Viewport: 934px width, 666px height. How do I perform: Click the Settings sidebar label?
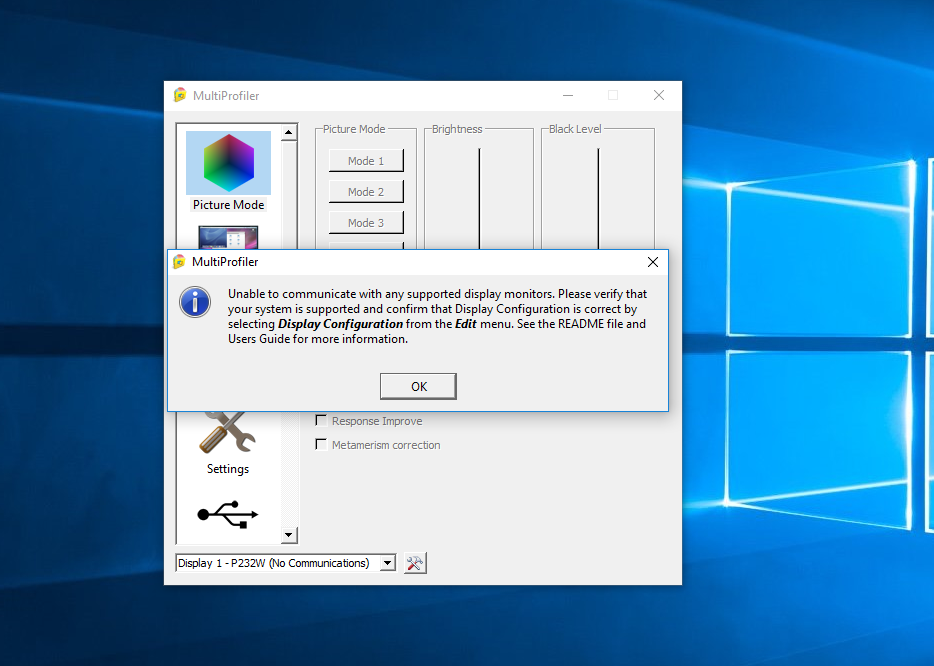point(228,469)
